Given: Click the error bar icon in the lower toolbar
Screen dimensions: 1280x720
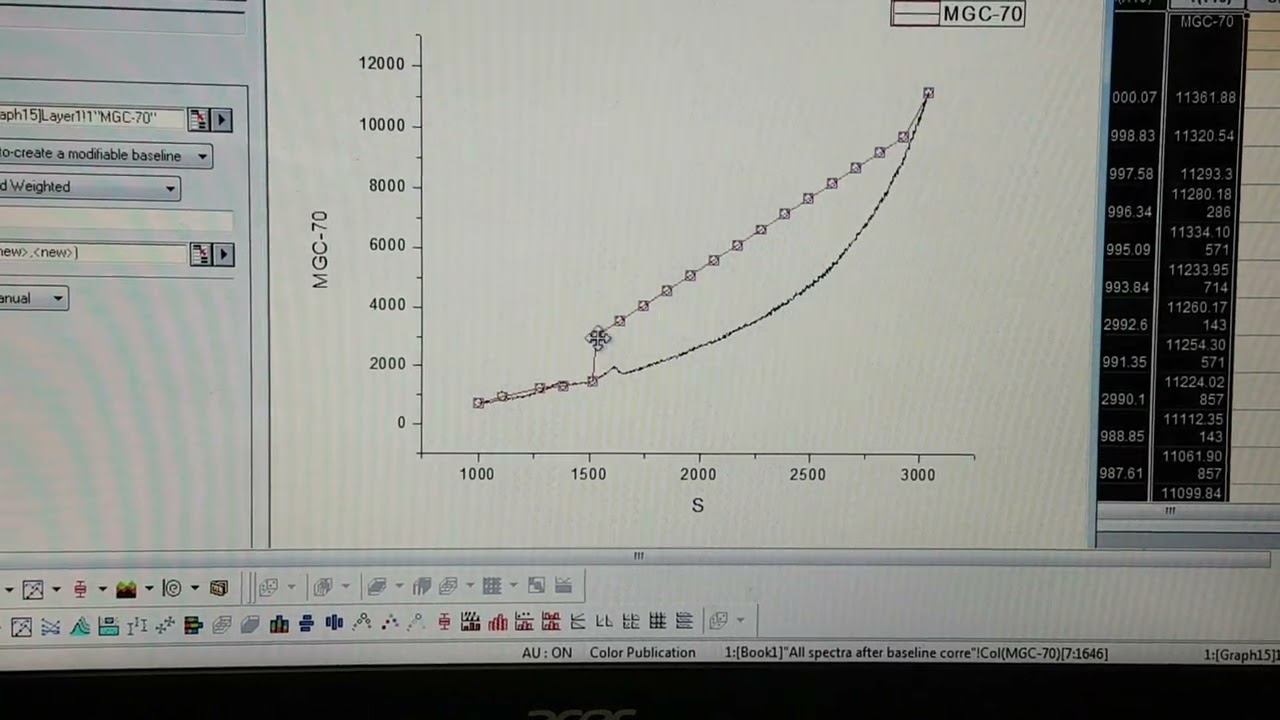Looking at the screenshot, I should point(137,627).
